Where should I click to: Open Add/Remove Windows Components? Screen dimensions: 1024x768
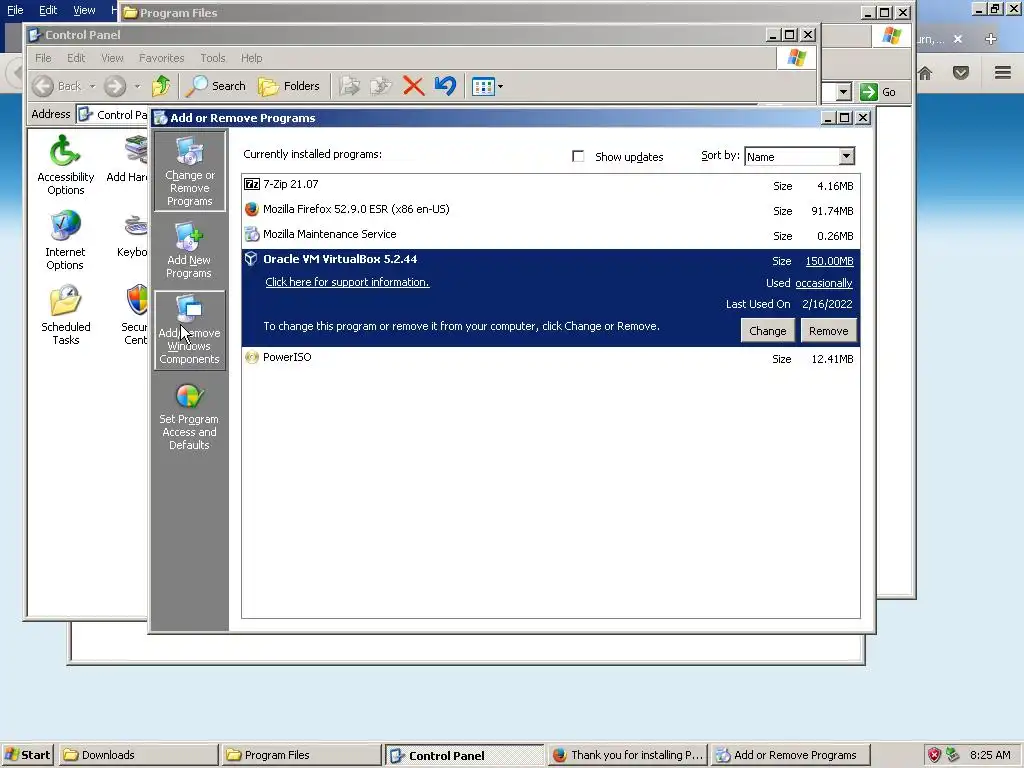point(189,330)
